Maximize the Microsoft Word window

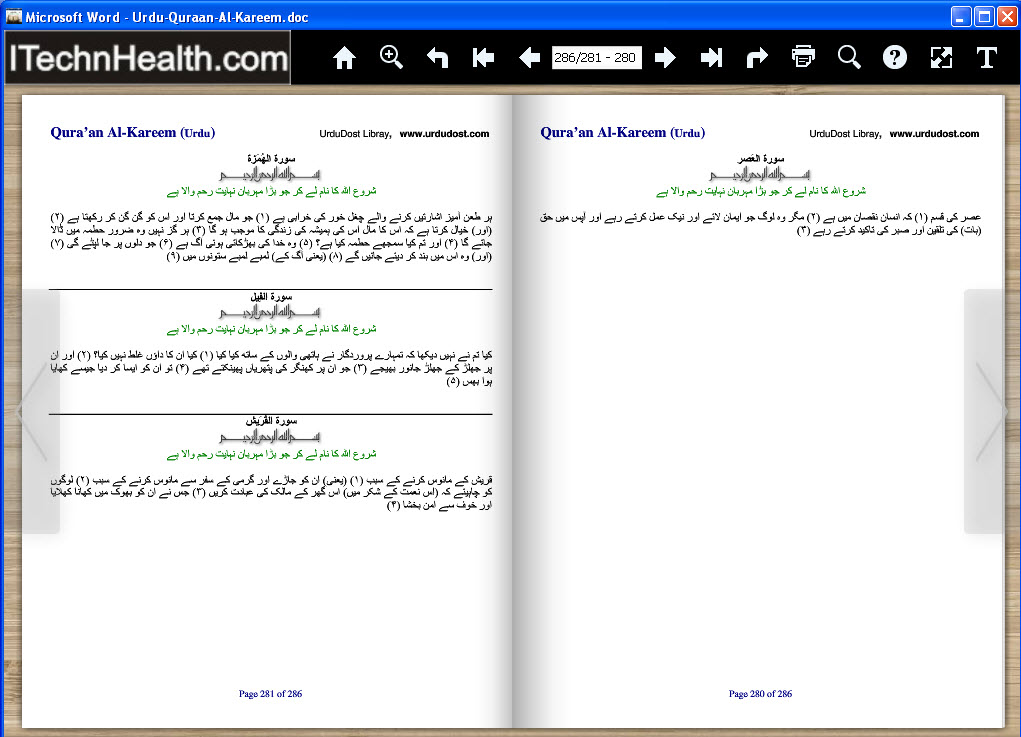[985, 16]
